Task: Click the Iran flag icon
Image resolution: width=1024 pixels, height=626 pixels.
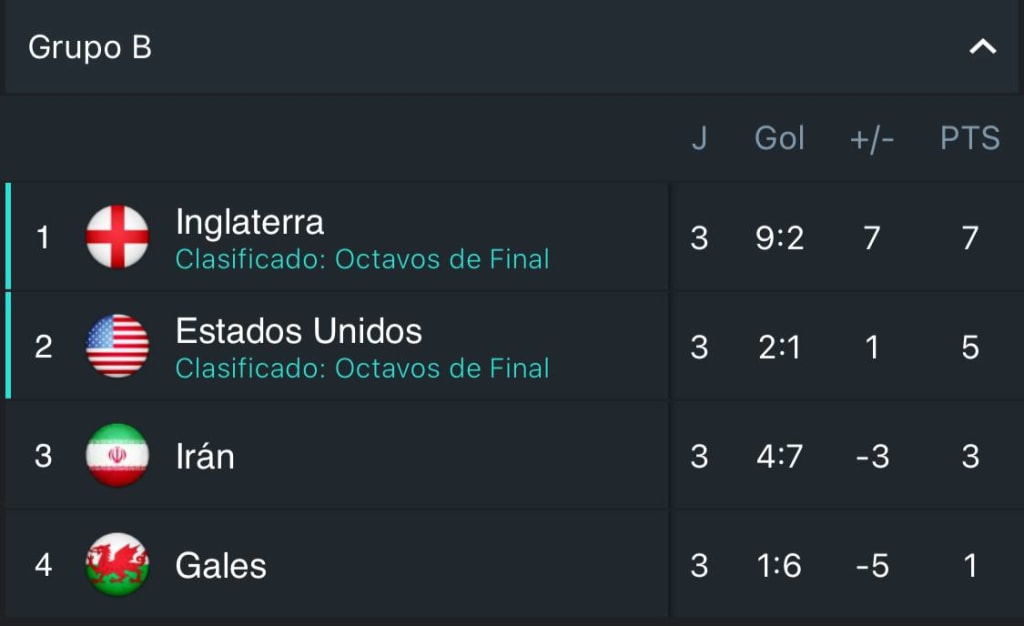Action: click(x=118, y=456)
